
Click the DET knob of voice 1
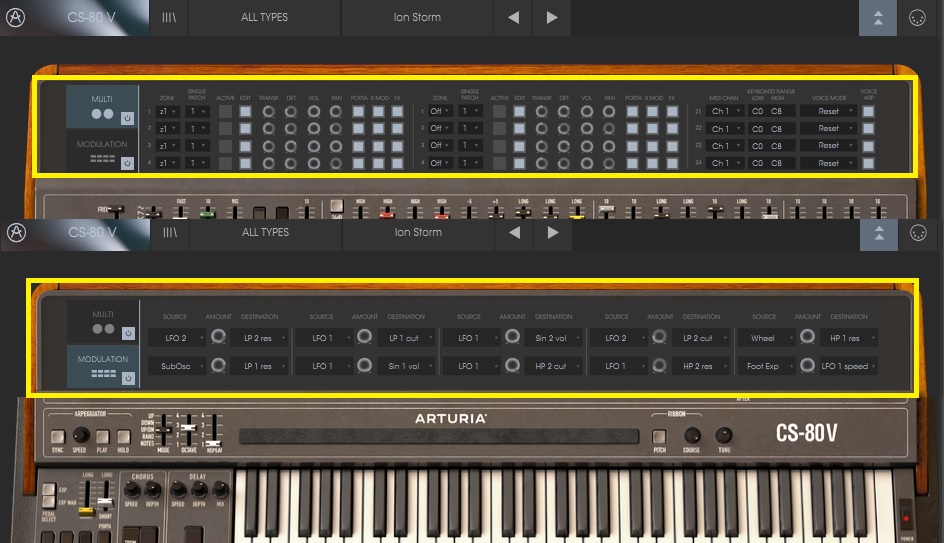click(291, 111)
